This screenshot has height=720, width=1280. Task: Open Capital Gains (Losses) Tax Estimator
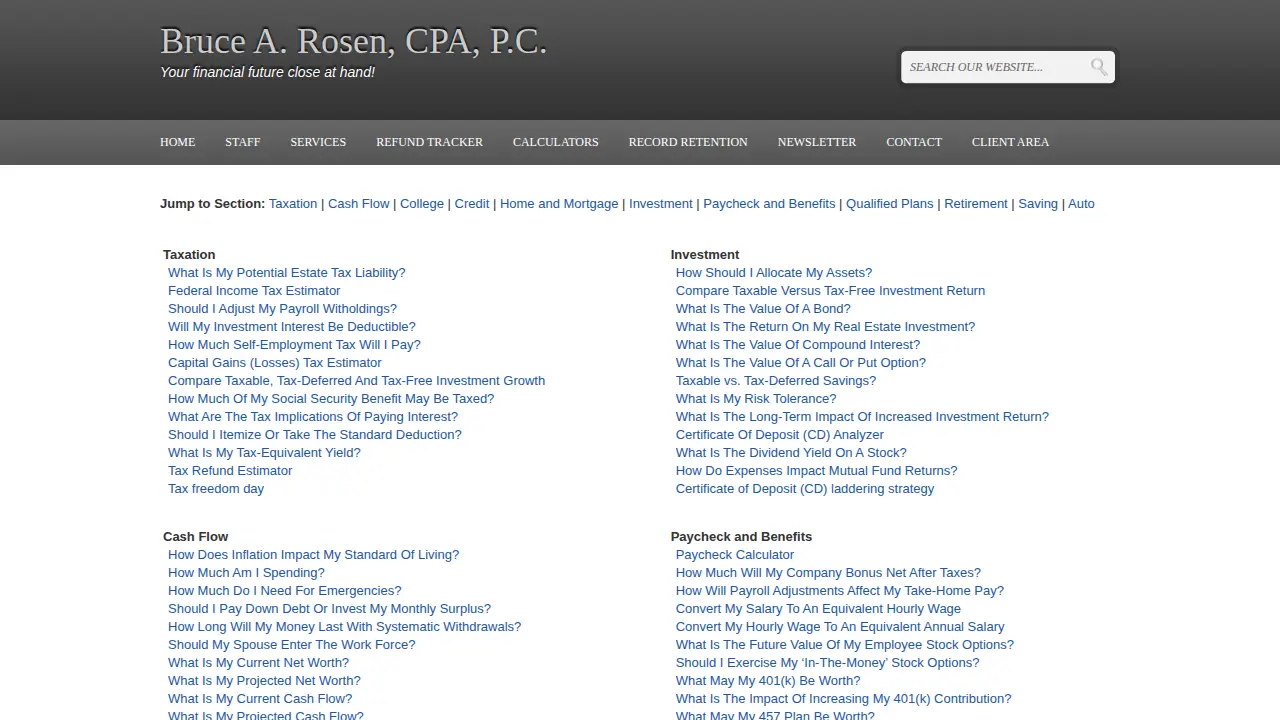coord(275,363)
